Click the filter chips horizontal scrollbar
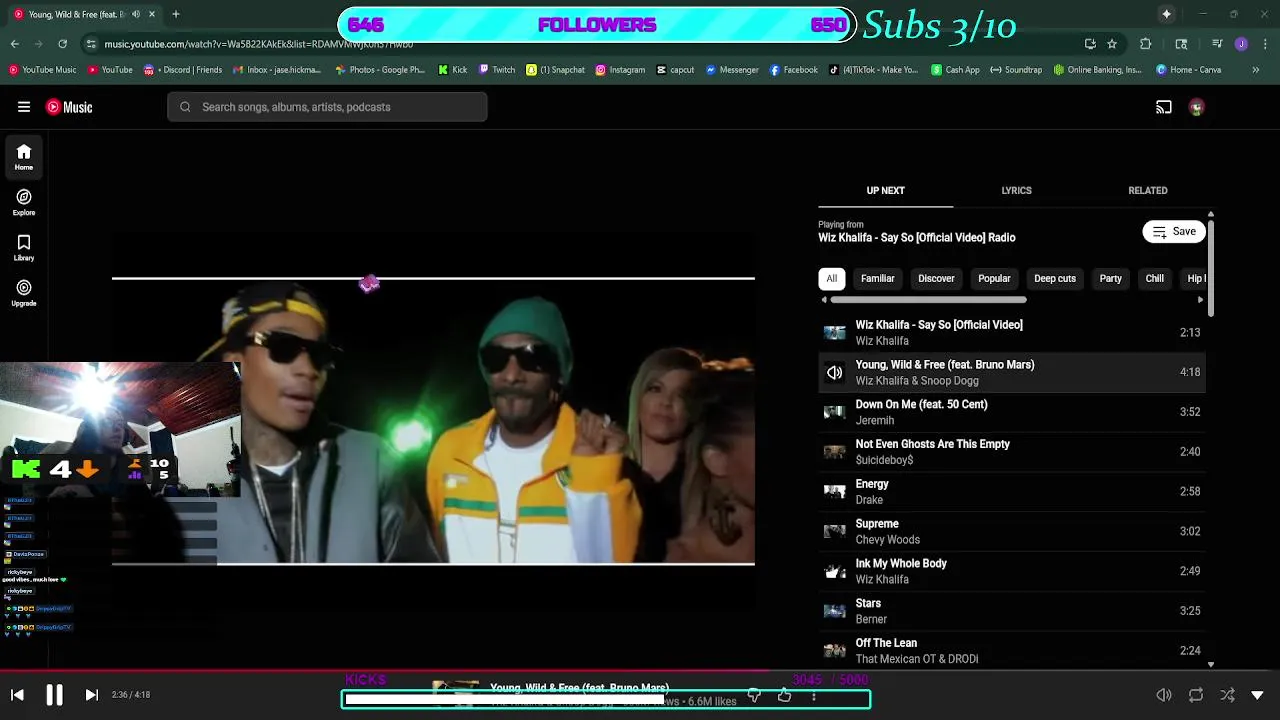1280x720 pixels. (928, 299)
